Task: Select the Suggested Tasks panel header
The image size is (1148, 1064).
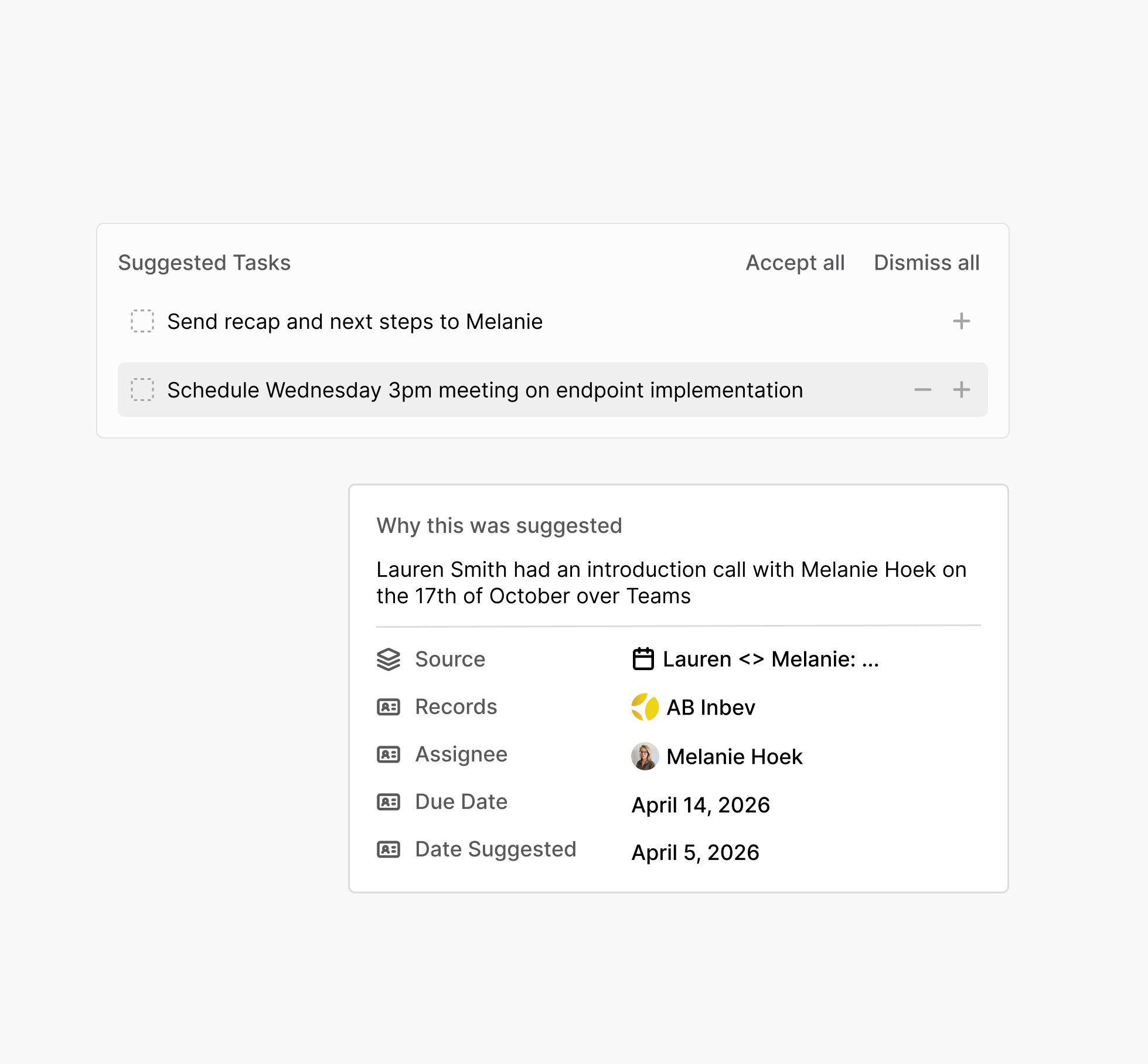Action: (x=204, y=263)
